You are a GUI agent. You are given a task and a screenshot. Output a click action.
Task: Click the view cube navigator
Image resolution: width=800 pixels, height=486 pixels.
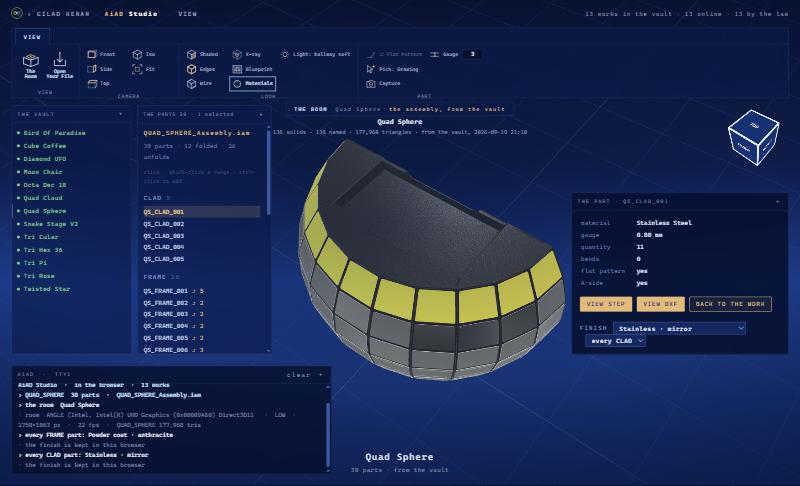753,137
